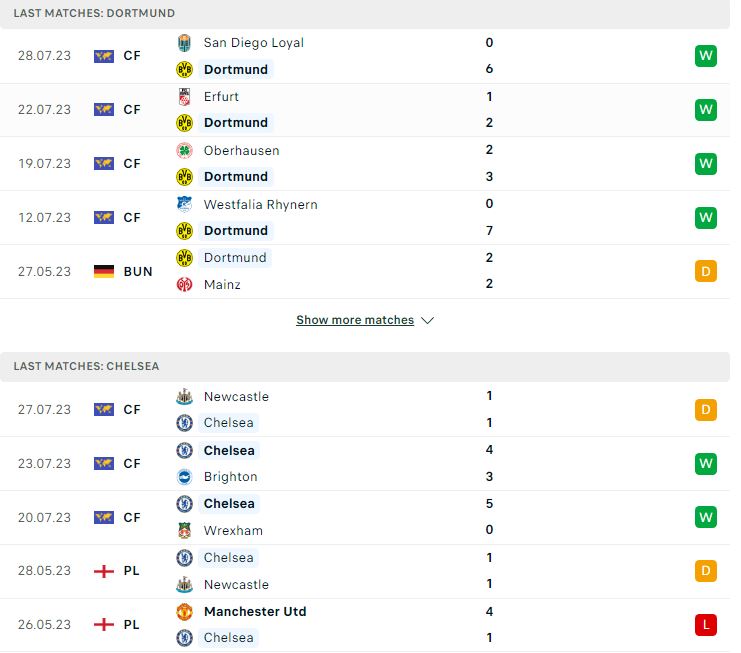
Task: Click the Manchester Utd crest
Action: [x=184, y=611]
